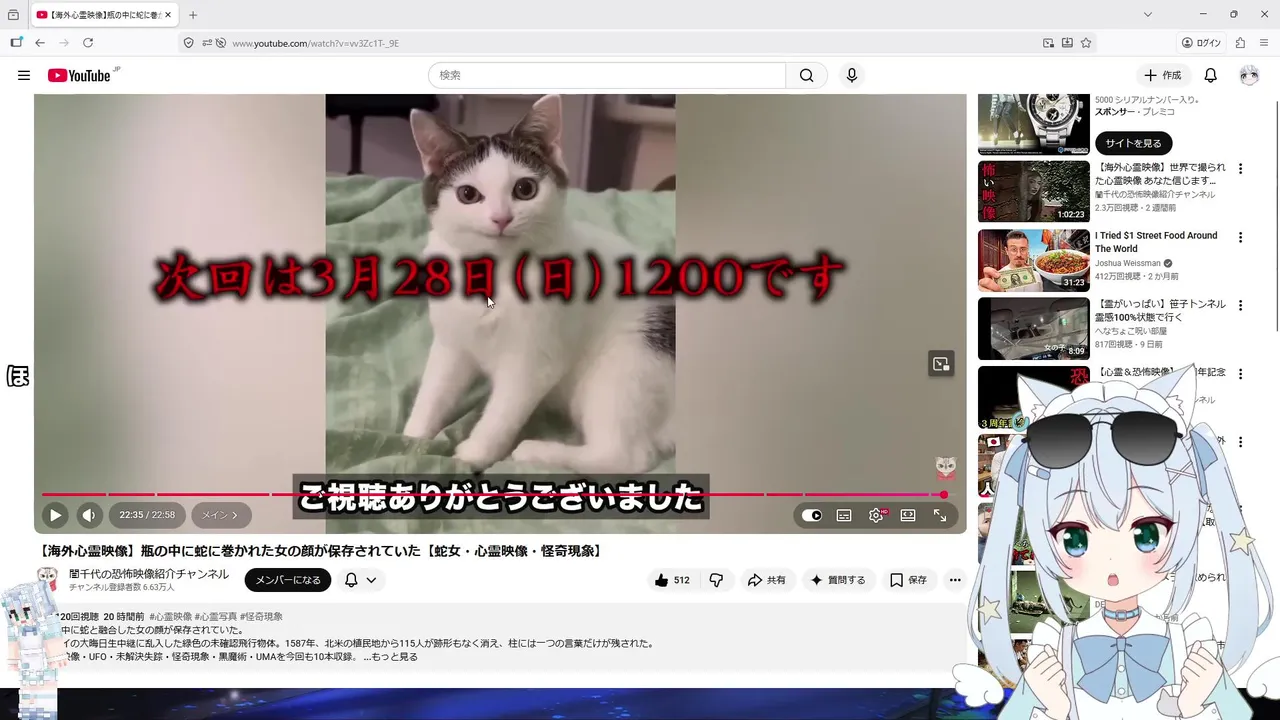Click the page scrollbar
Viewport: 1280px width, 720px height.
point(1275,215)
